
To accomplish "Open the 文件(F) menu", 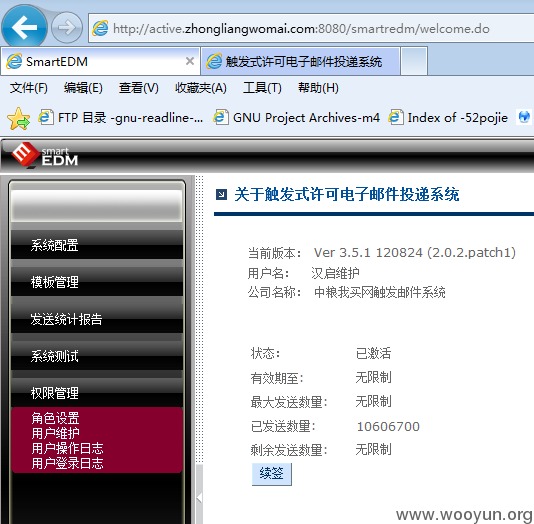I will click(x=29, y=88).
